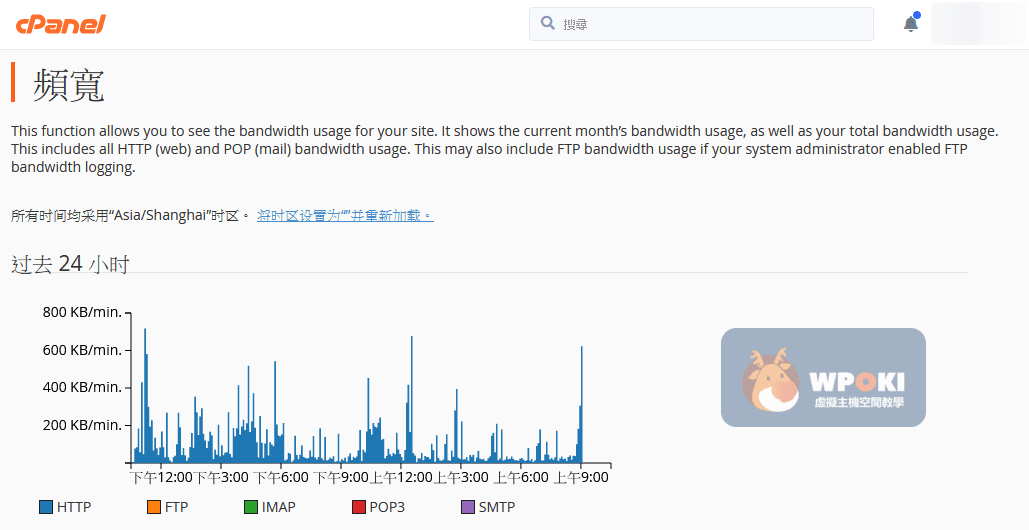Focus the 搜尋 search field
The width and height of the screenshot is (1029, 530).
tap(710, 24)
